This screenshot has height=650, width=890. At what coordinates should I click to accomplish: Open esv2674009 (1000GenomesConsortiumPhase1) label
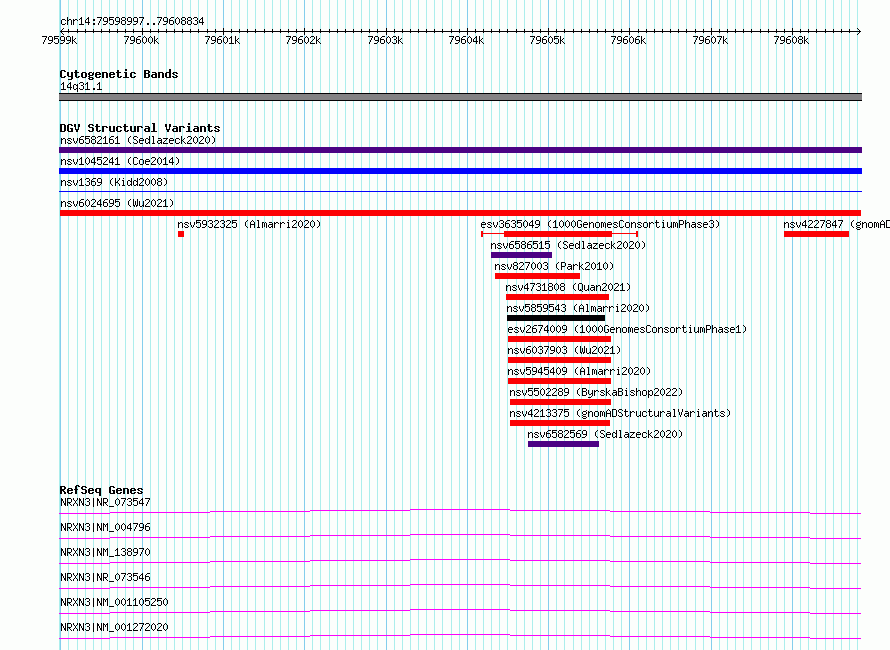(x=627, y=329)
